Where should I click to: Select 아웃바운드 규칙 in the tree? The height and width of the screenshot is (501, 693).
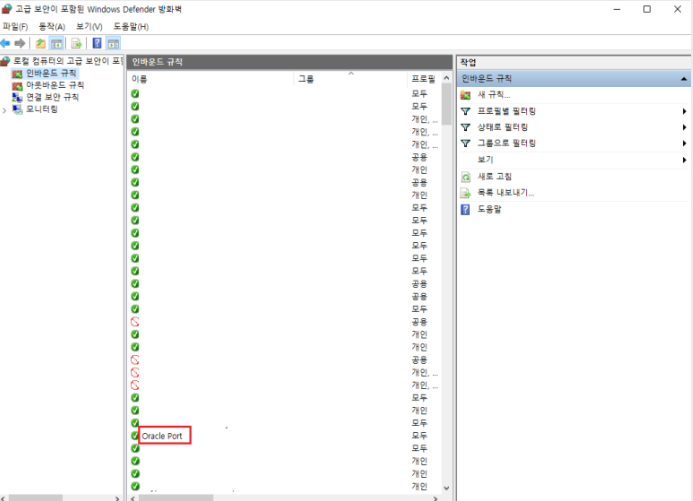[54, 86]
